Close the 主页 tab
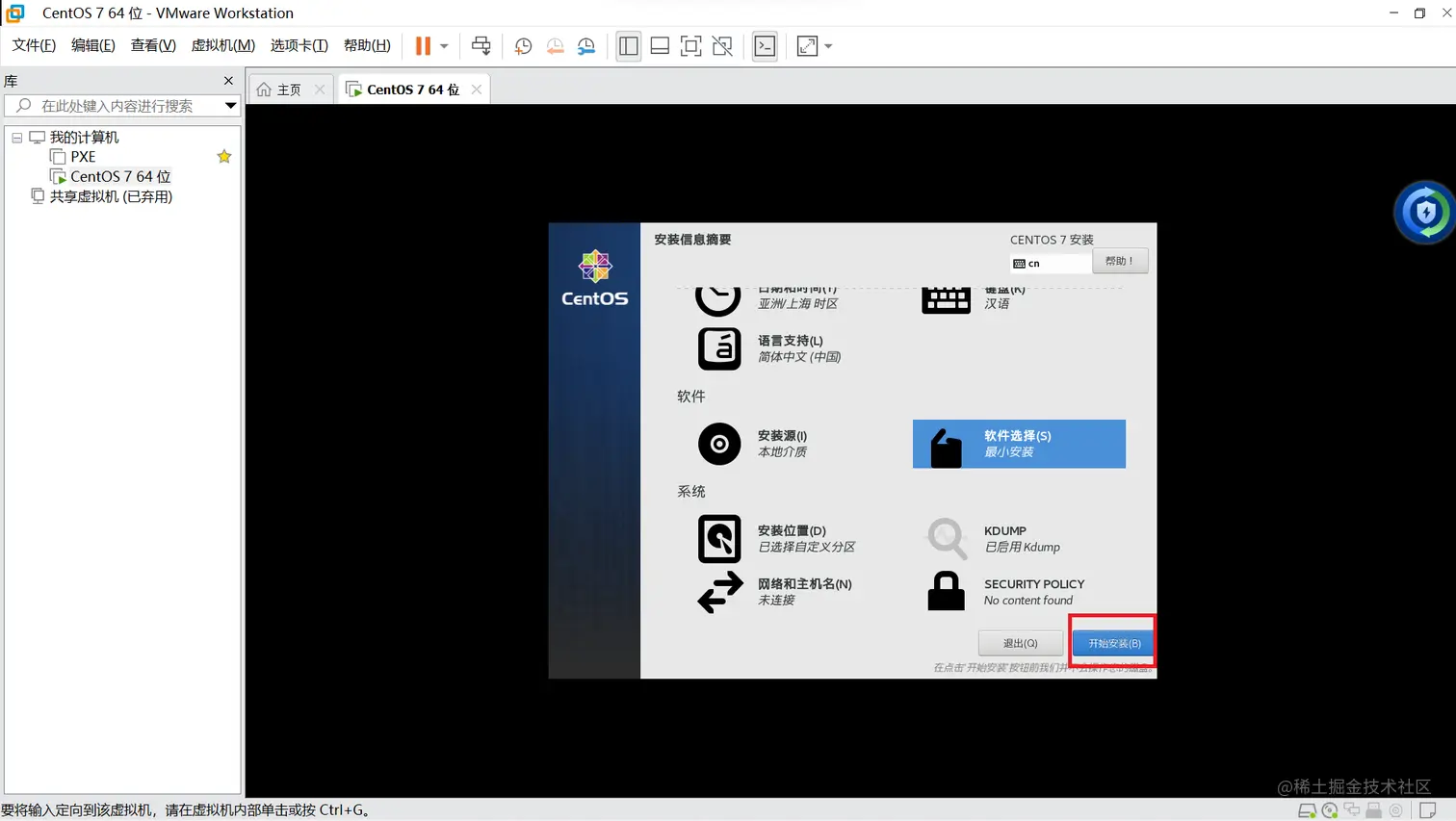The image size is (1456, 821). 320,90
